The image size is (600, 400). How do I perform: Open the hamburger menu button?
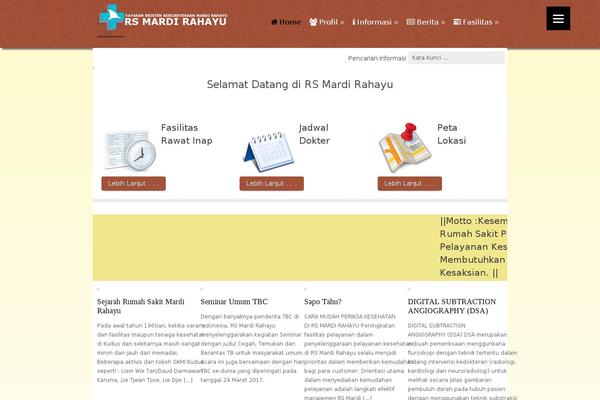[x=558, y=18]
